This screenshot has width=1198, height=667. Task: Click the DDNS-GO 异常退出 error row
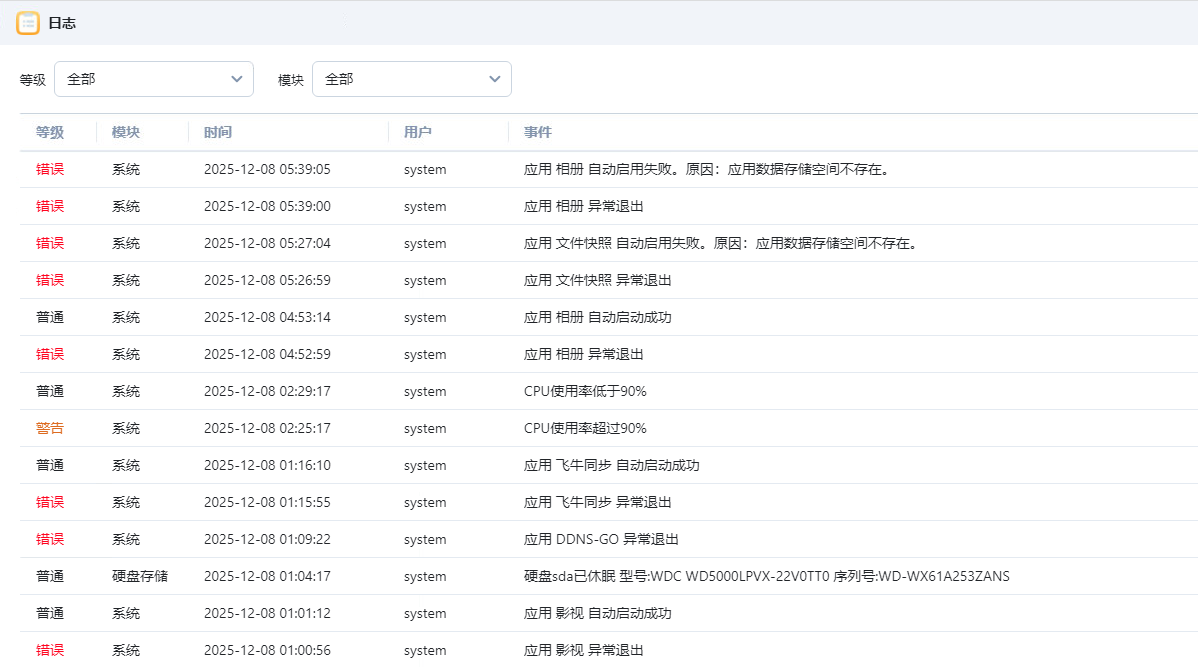(601, 539)
